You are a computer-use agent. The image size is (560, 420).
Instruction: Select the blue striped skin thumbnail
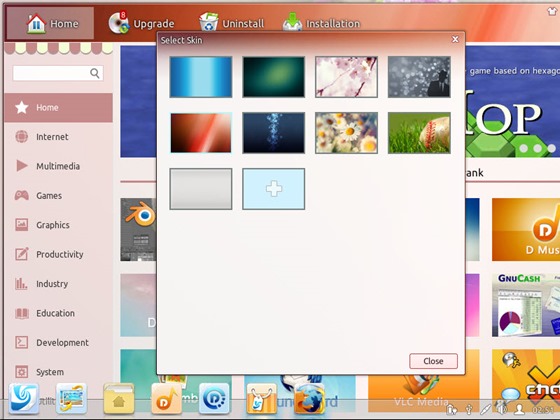(x=201, y=77)
